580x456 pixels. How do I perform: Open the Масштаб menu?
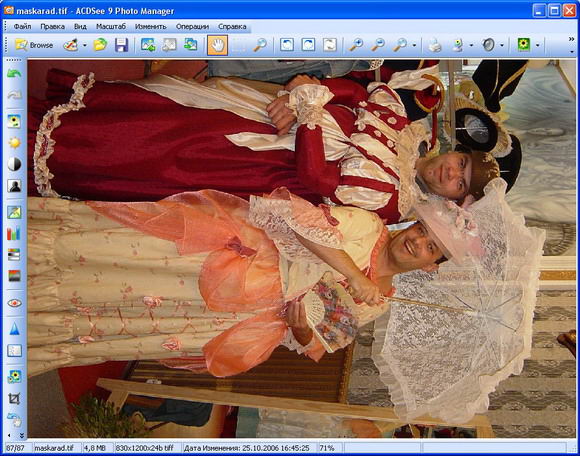tap(111, 27)
